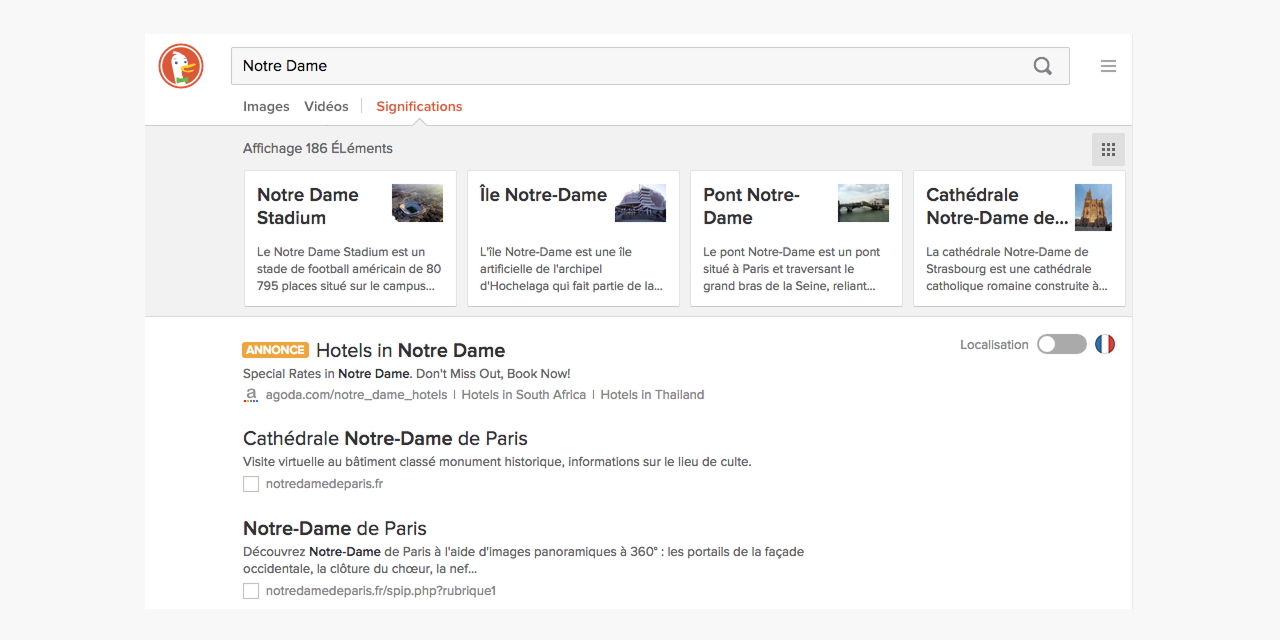The image size is (1280, 640).
Task: Click the Strasbourg cathedral thumbnail
Action: pos(1093,207)
